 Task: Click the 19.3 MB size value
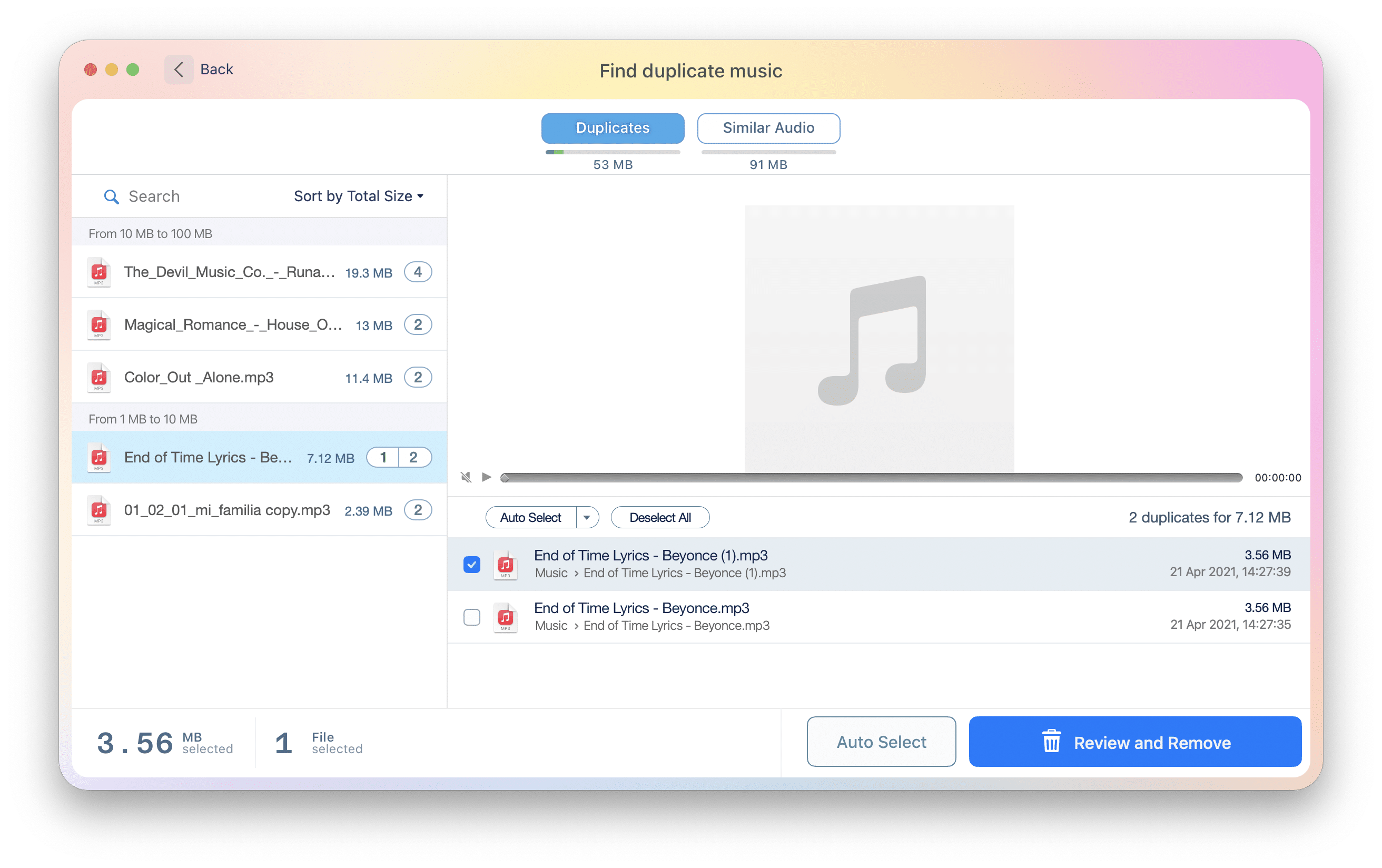(x=369, y=273)
